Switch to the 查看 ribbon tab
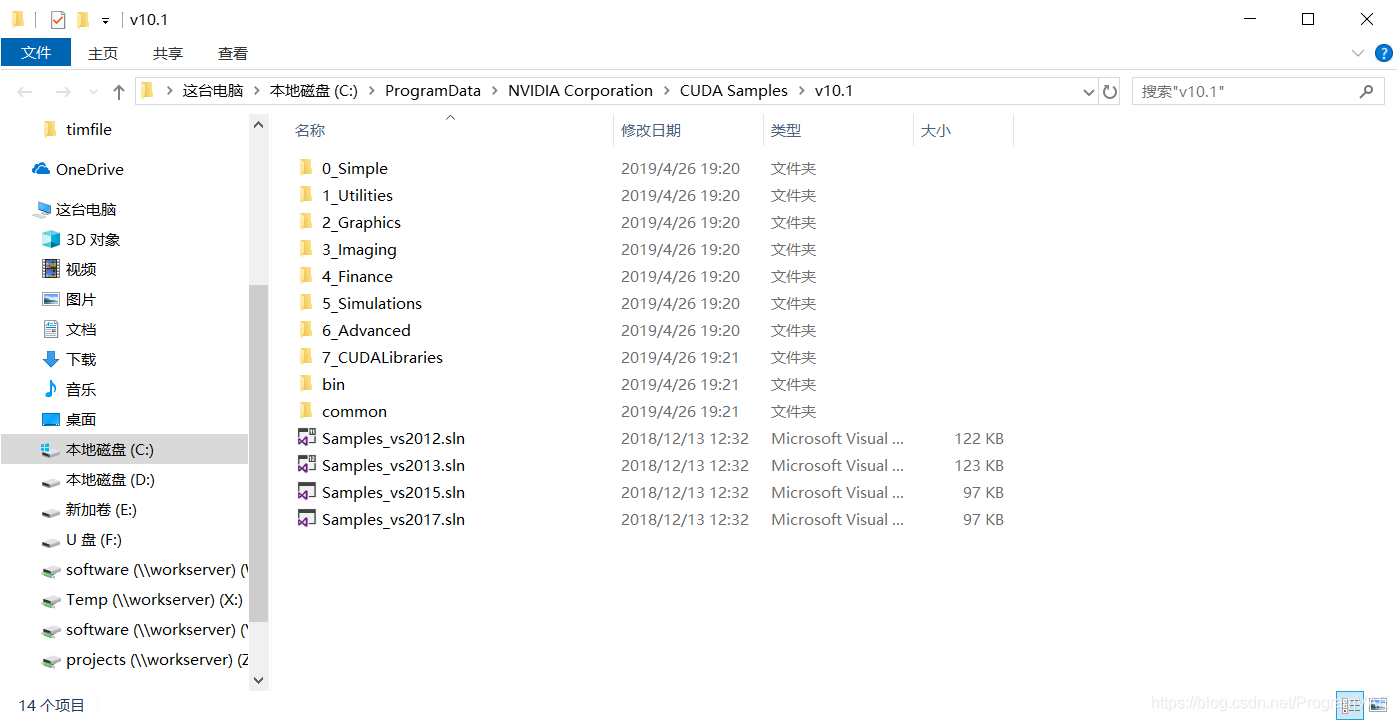Image resolution: width=1398 pixels, height=721 pixels. pyautogui.click(x=233, y=53)
